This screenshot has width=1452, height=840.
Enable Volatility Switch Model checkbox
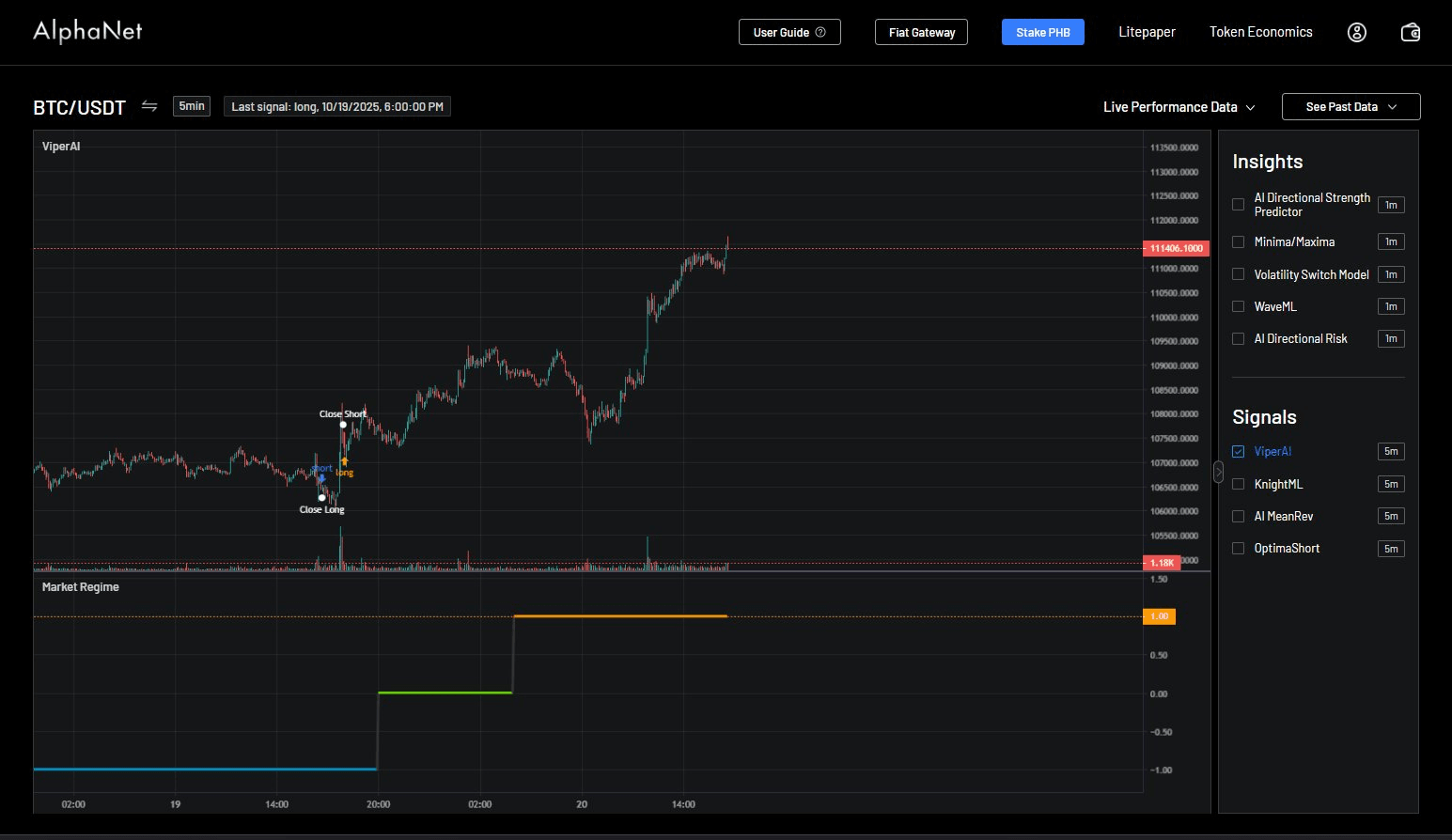pyautogui.click(x=1238, y=274)
